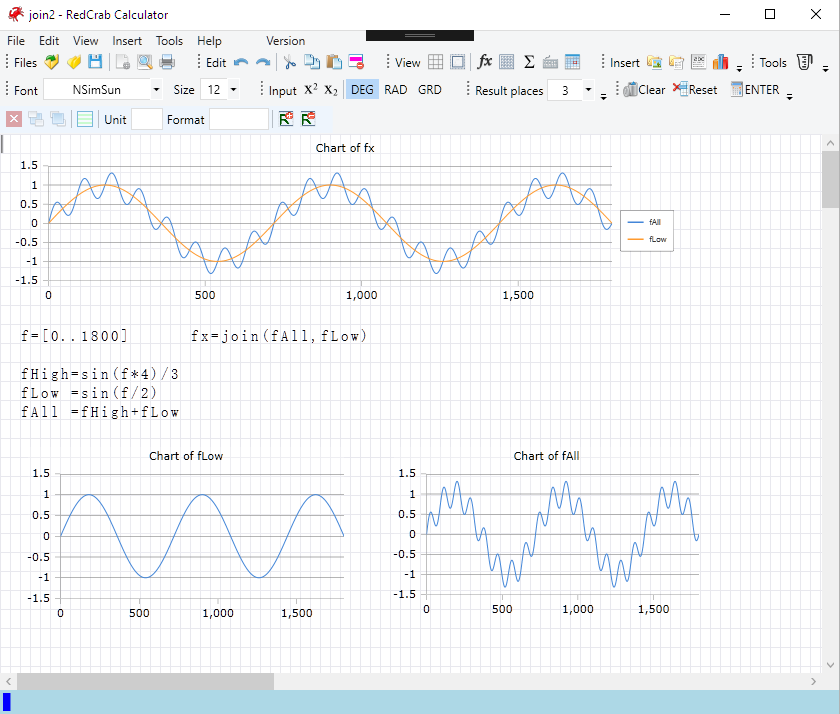Click the Format input field

coord(239,119)
